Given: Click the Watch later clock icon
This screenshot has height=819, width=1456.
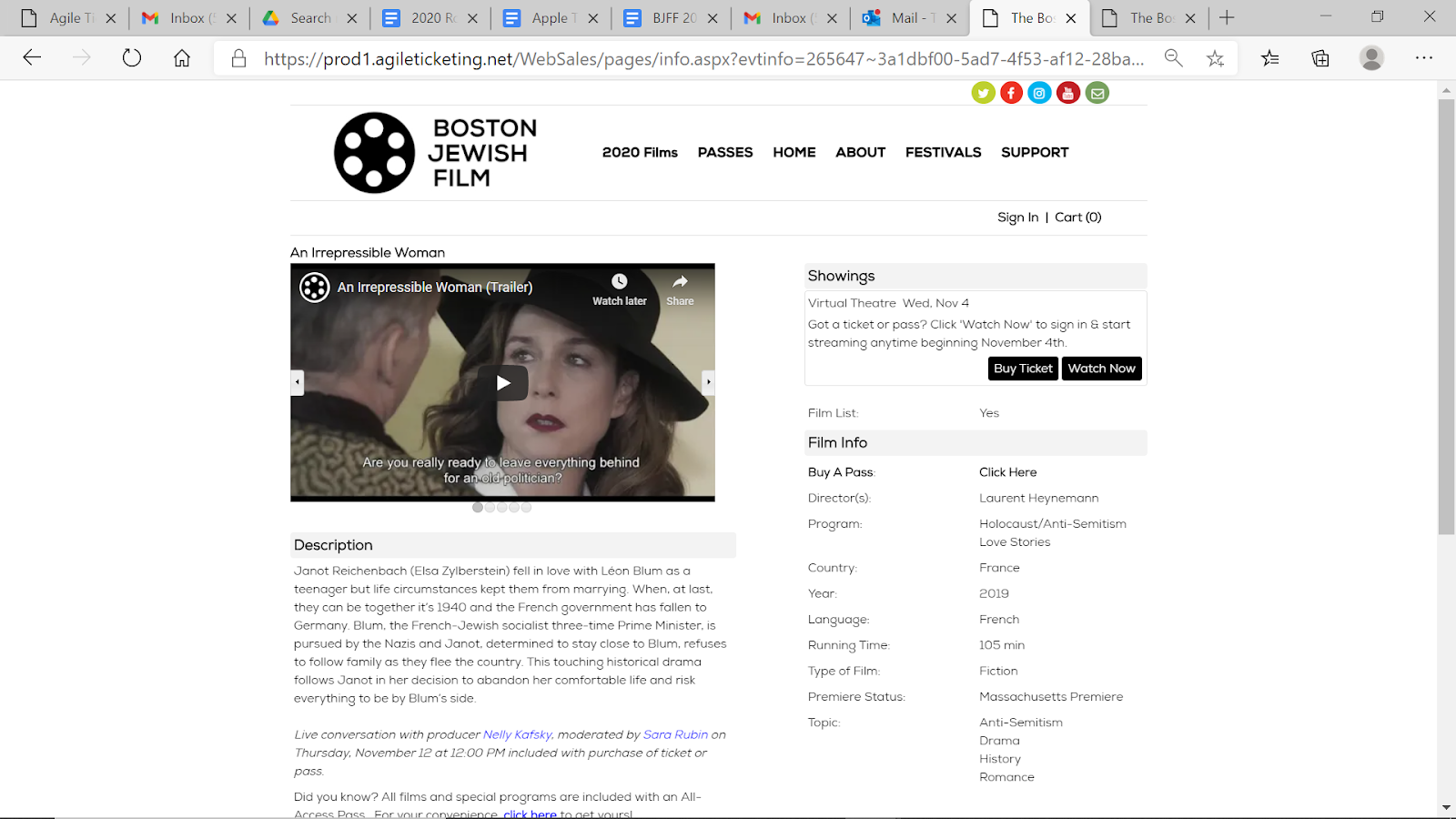Looking at the screenshot, I should point(620,282).
